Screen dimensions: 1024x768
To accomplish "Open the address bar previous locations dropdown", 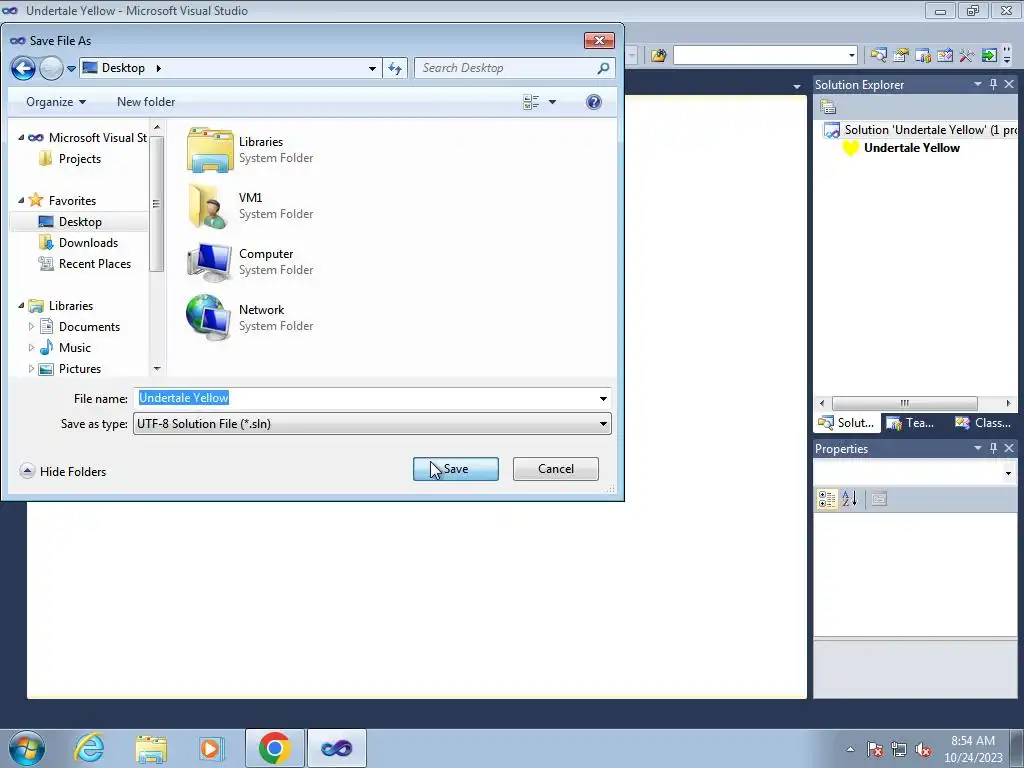I will click(372, 68).
